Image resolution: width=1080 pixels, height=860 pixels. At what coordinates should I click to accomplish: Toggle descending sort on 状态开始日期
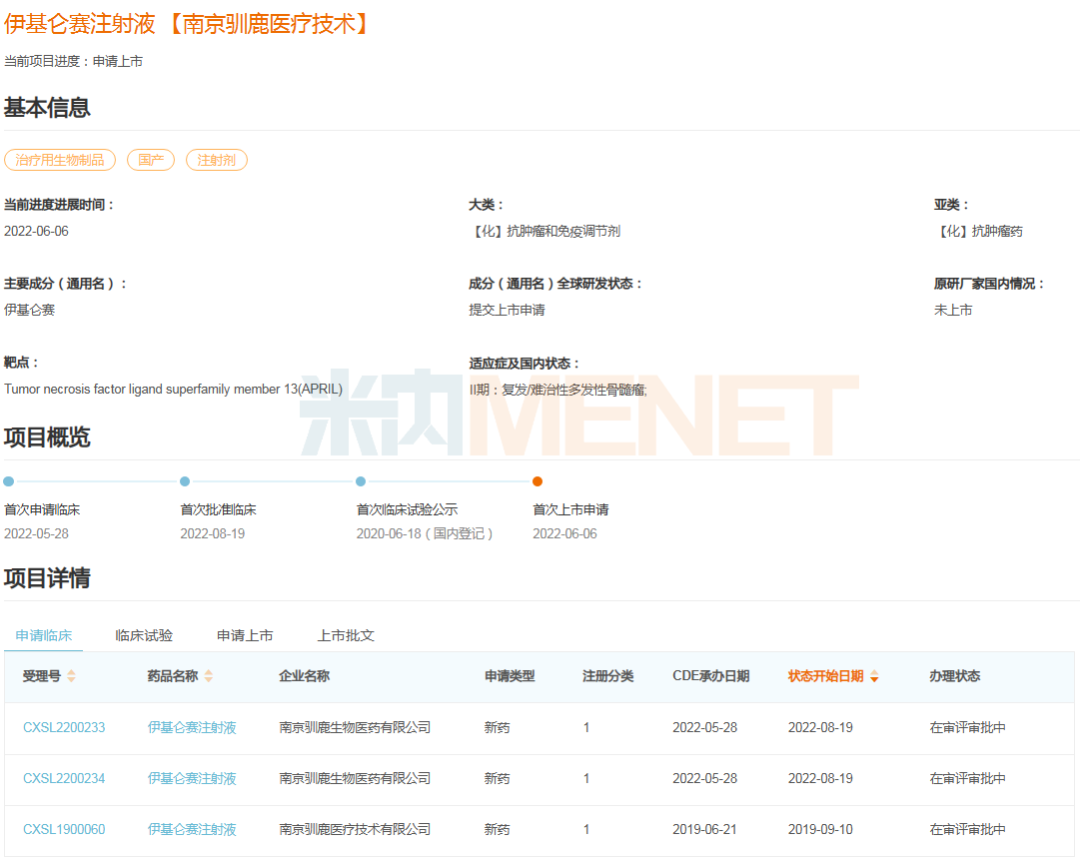coord(874,676)
